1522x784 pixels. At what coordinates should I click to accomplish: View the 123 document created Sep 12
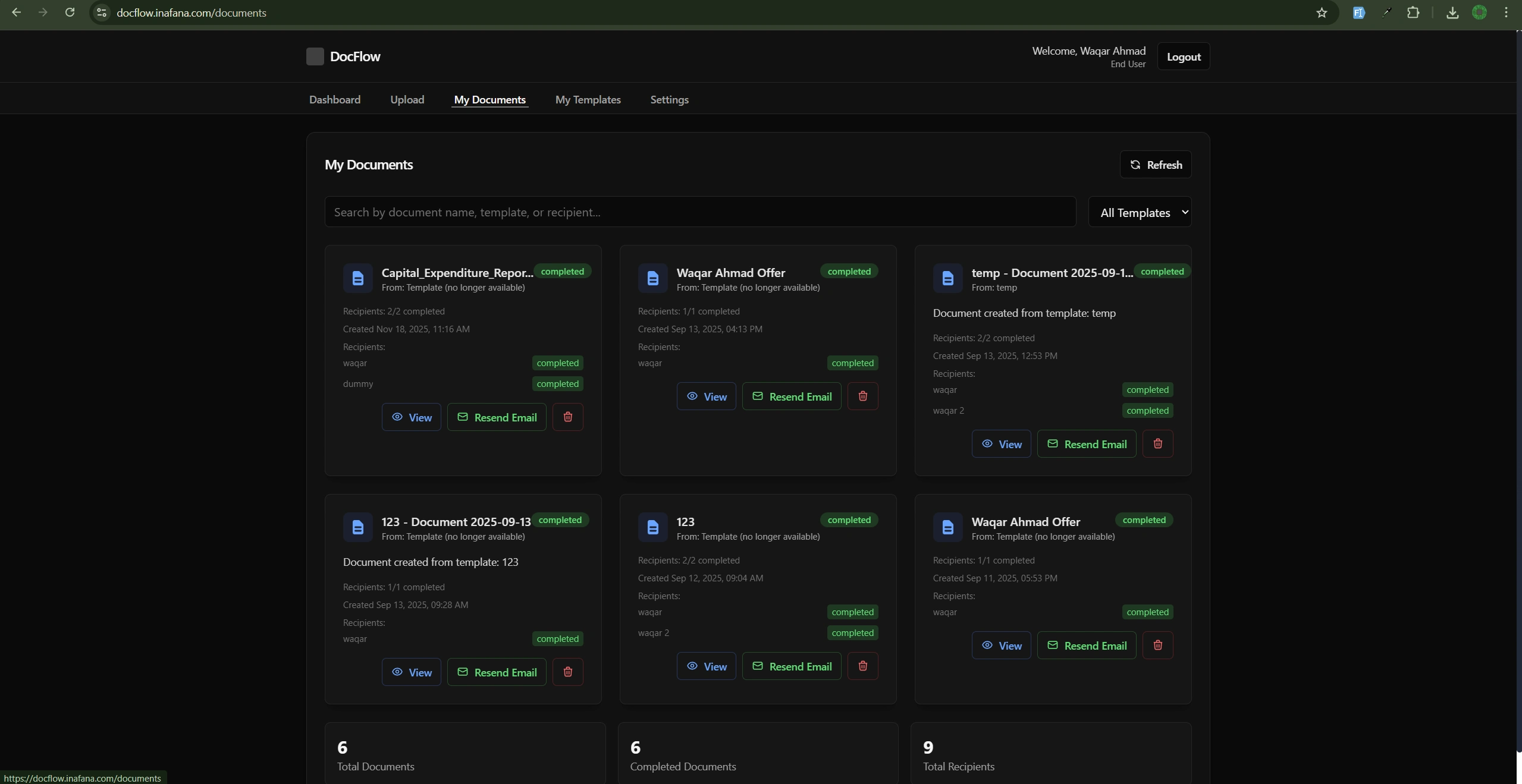click(x=706, y=666)
